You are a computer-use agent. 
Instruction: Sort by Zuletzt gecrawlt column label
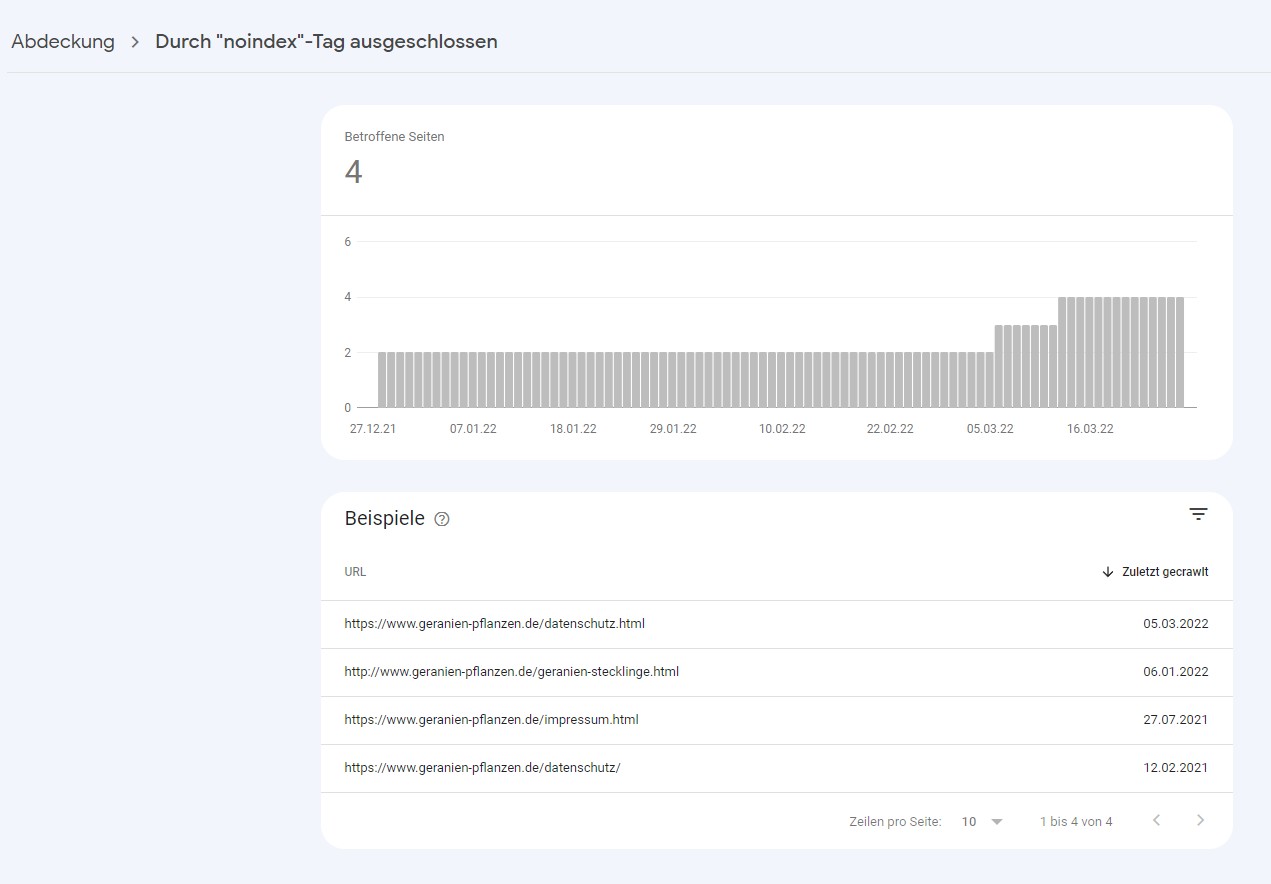click(x=1165, y=572)
